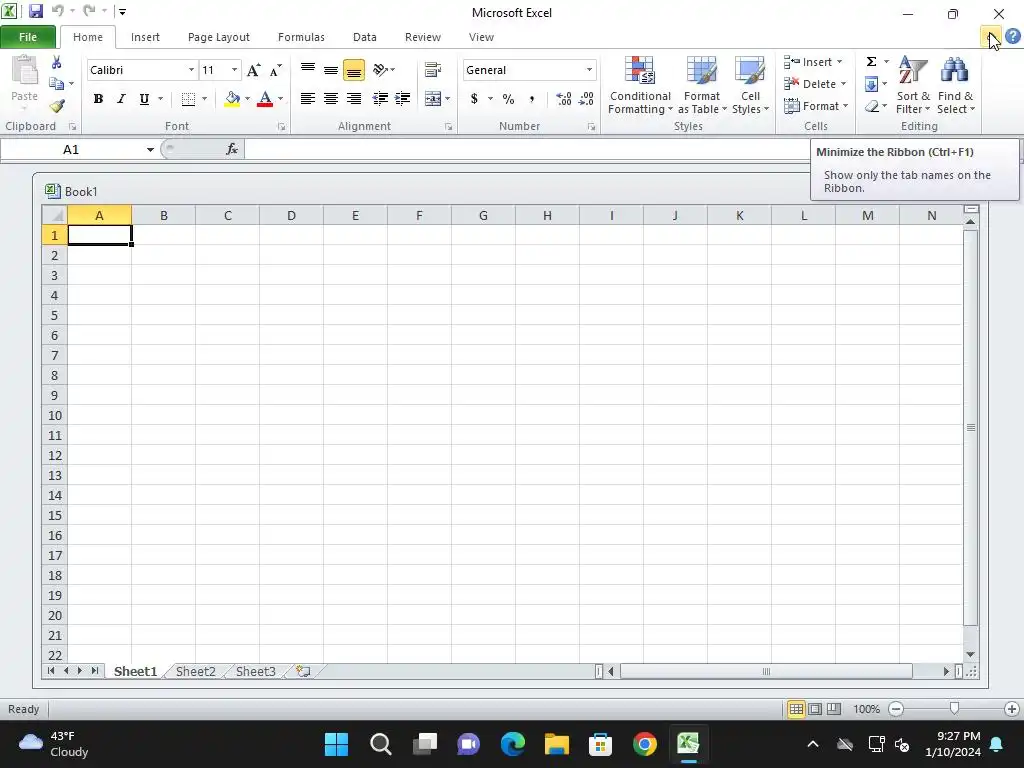Click the Cut scissors icon
Viewport: 1024px width, 768px height.
point(57,63)
